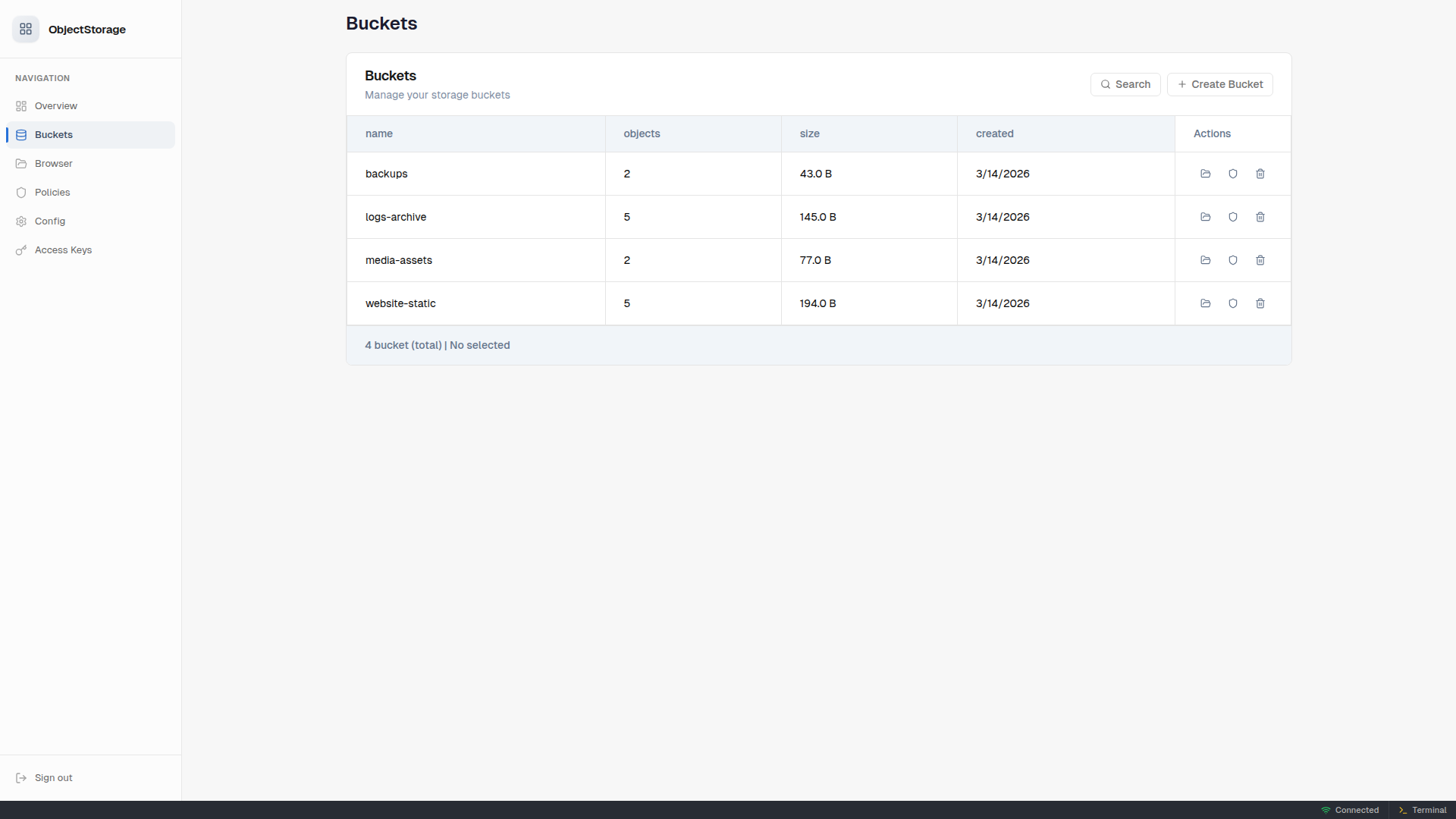
Task: Click the Search button
Action: tap(1125, 84)
